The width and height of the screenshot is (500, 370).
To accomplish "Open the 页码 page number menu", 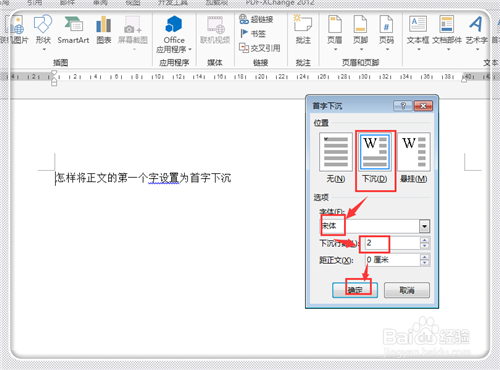I will 387,33.
